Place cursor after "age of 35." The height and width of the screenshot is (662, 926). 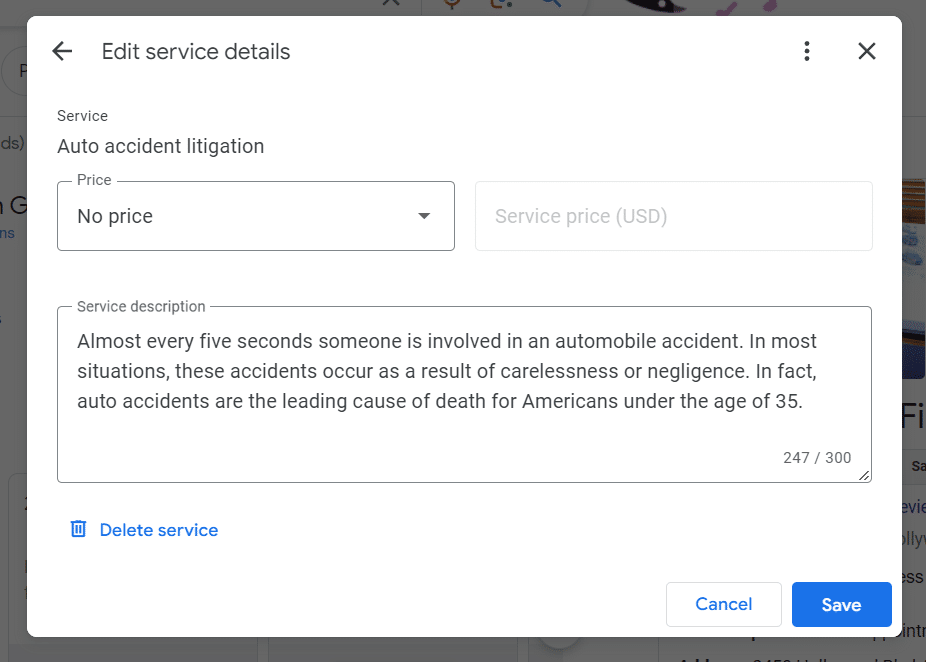806,402
